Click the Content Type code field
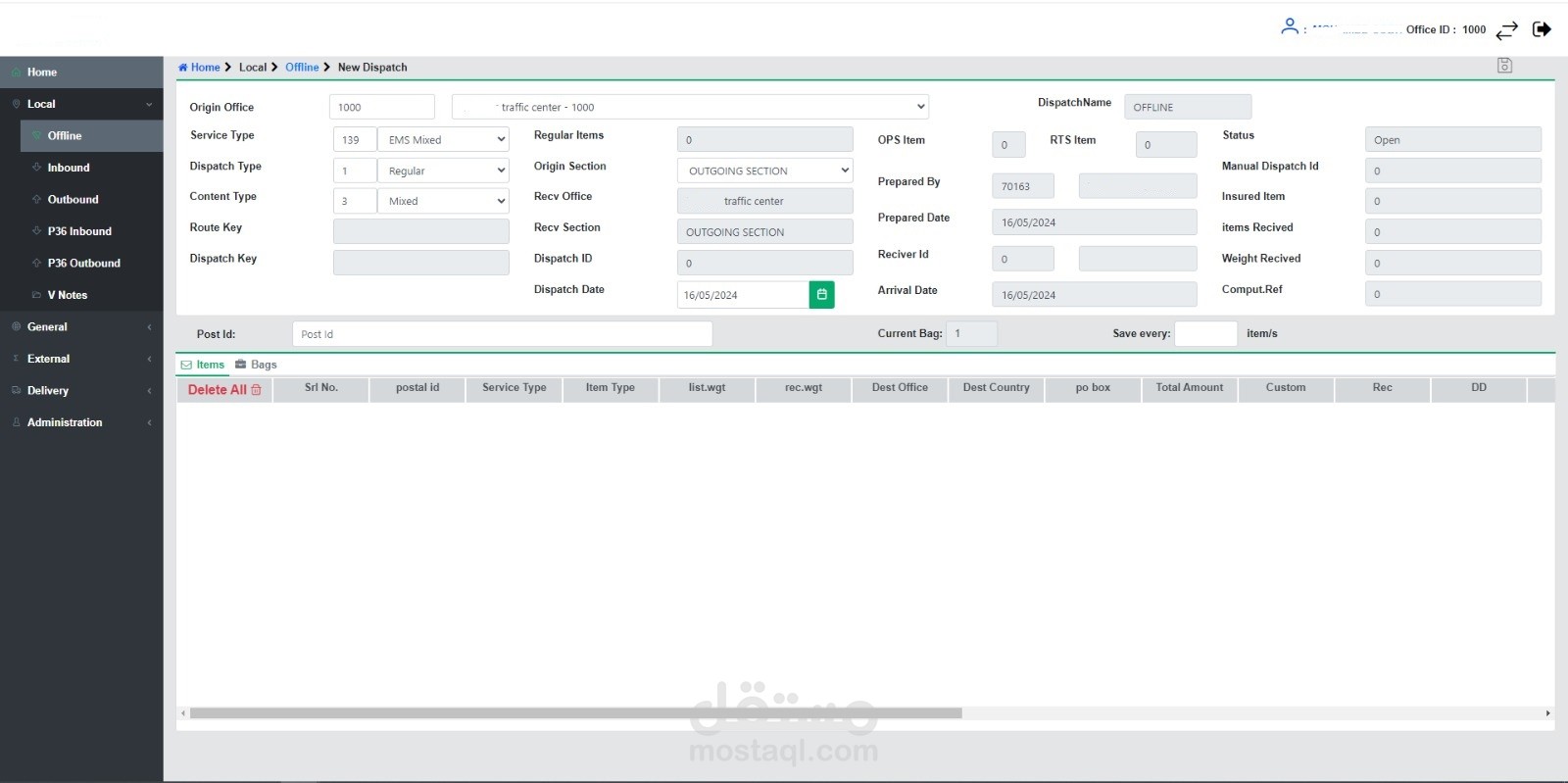 355,201
